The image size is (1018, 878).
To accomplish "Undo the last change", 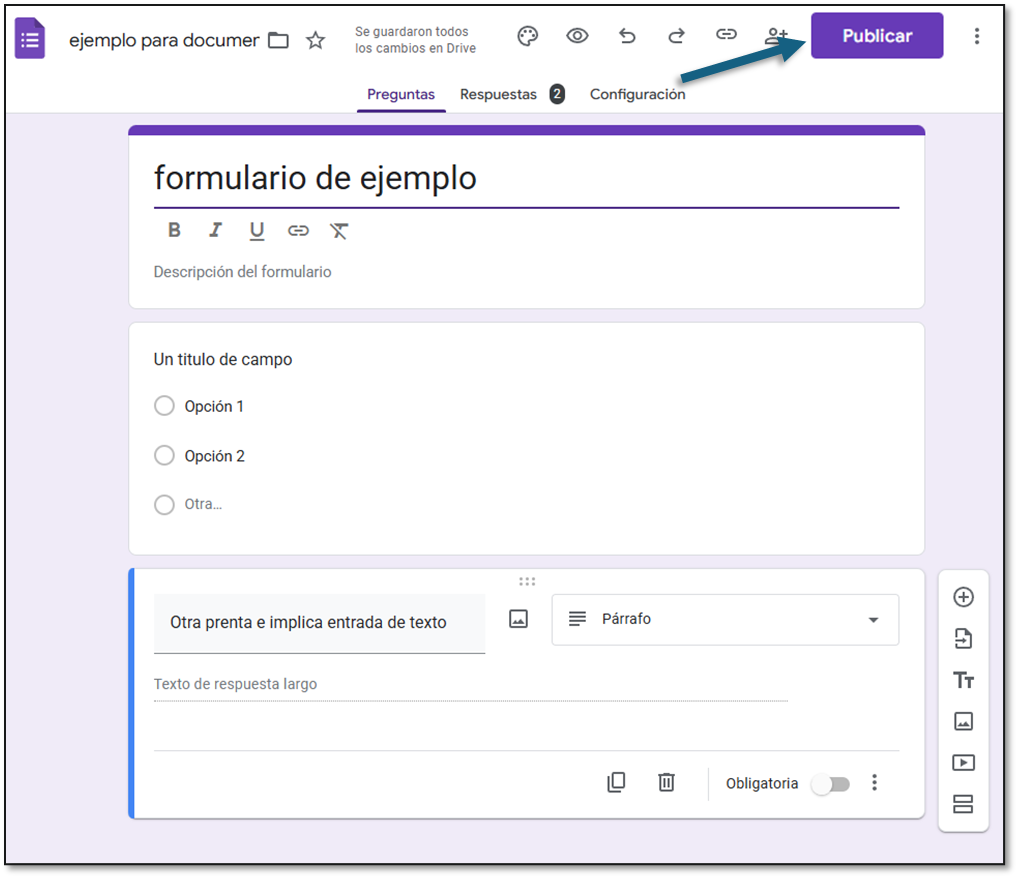I will [x=627, y=36].
